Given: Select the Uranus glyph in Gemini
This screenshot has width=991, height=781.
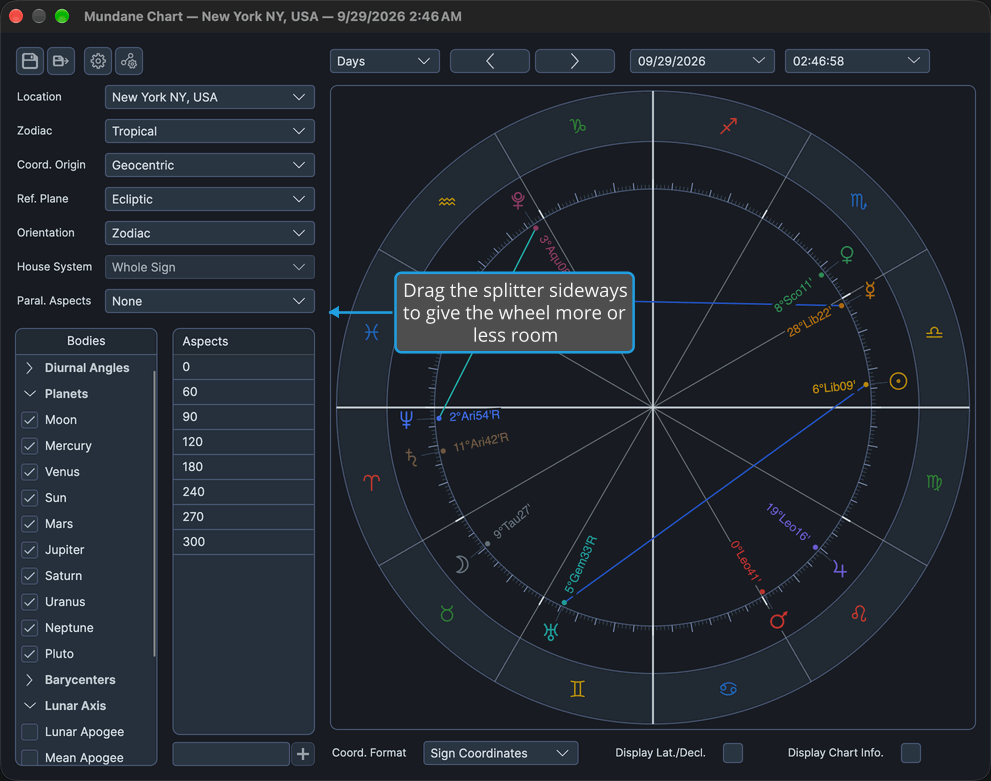Looking at the screenshot, I should (x=551, y=631).
